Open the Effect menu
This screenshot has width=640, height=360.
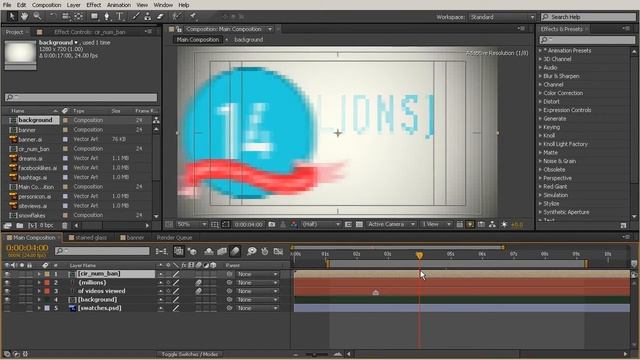(93, 5)
